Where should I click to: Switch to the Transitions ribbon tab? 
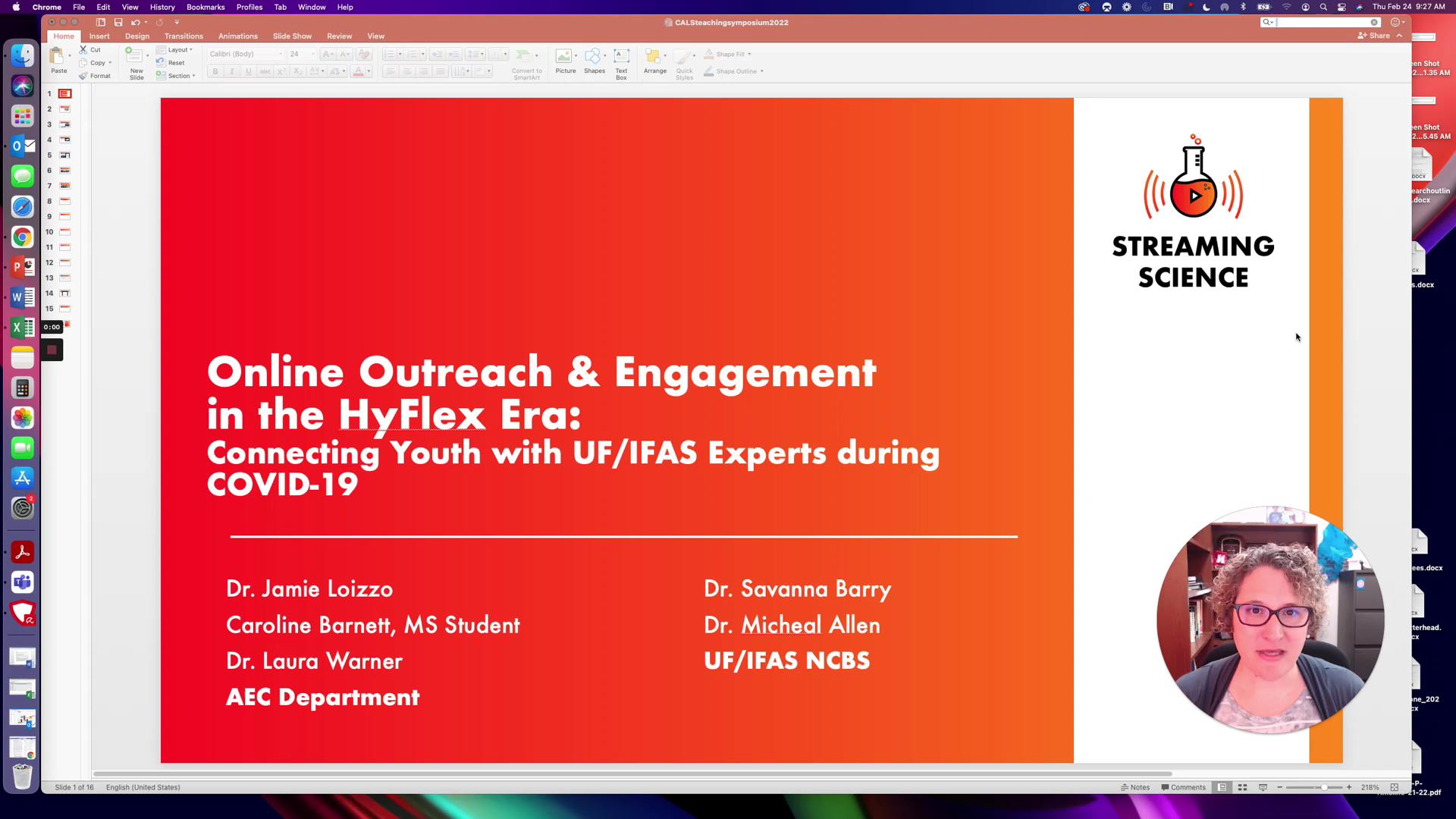click(x=184, y=36)
